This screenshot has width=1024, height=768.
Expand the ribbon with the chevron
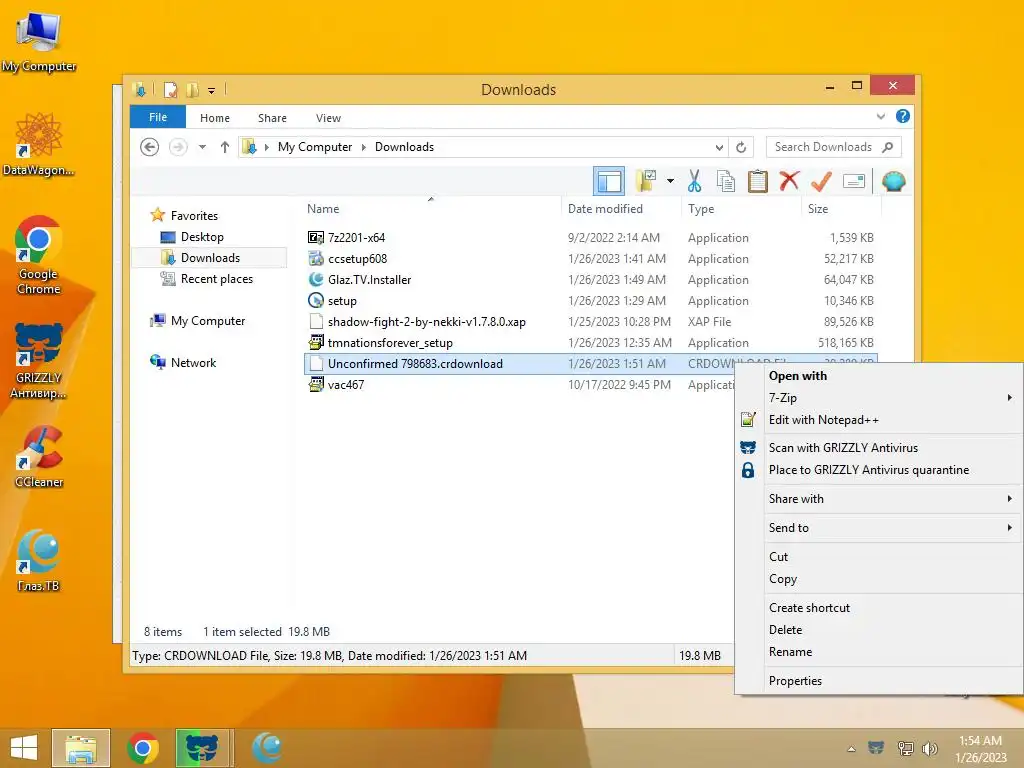pos(880,116)
